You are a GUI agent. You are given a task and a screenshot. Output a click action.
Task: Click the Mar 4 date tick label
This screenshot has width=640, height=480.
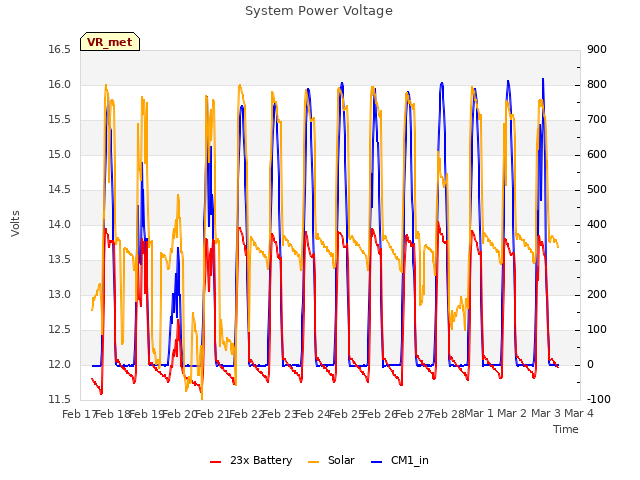(579, 414)
